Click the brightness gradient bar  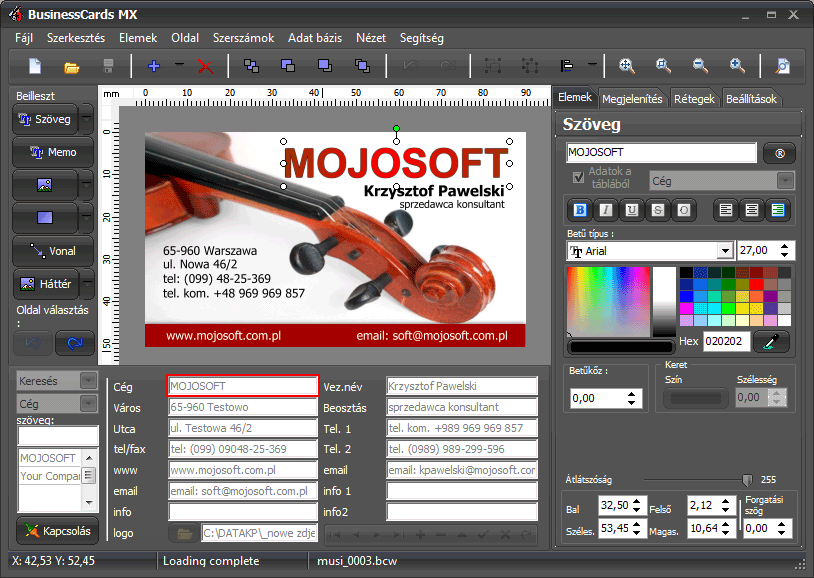point(664,301)
